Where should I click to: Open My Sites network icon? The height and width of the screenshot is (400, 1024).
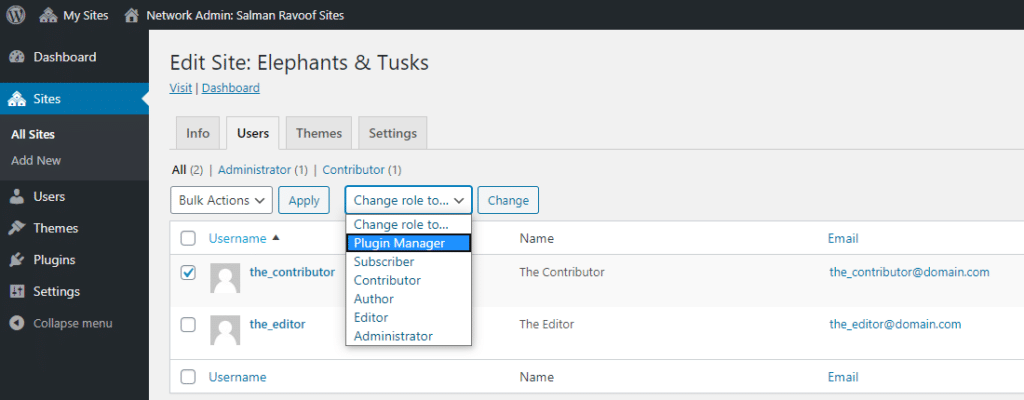(x=48, y=16)
